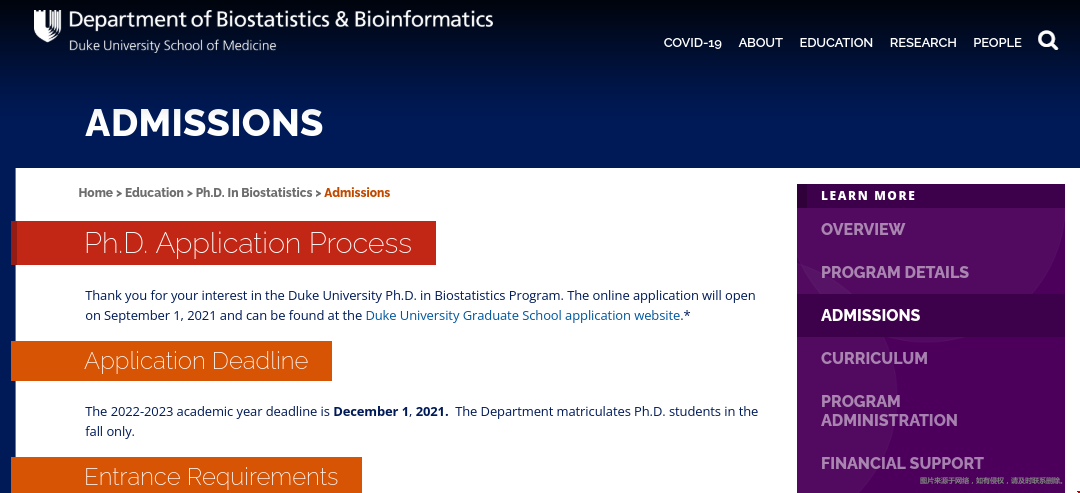Open Ph.D. In Biostatistics breadcrumb

coord(254,193)
